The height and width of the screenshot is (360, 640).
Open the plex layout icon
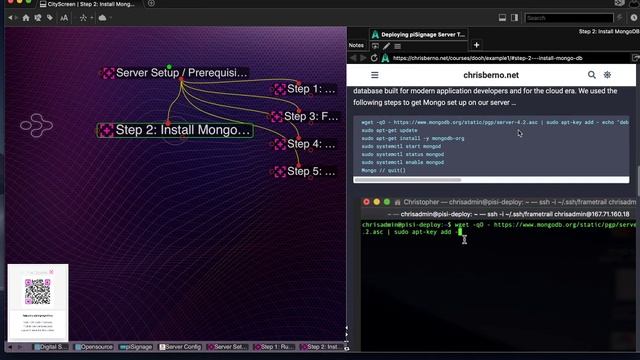(x=83, y=18)
